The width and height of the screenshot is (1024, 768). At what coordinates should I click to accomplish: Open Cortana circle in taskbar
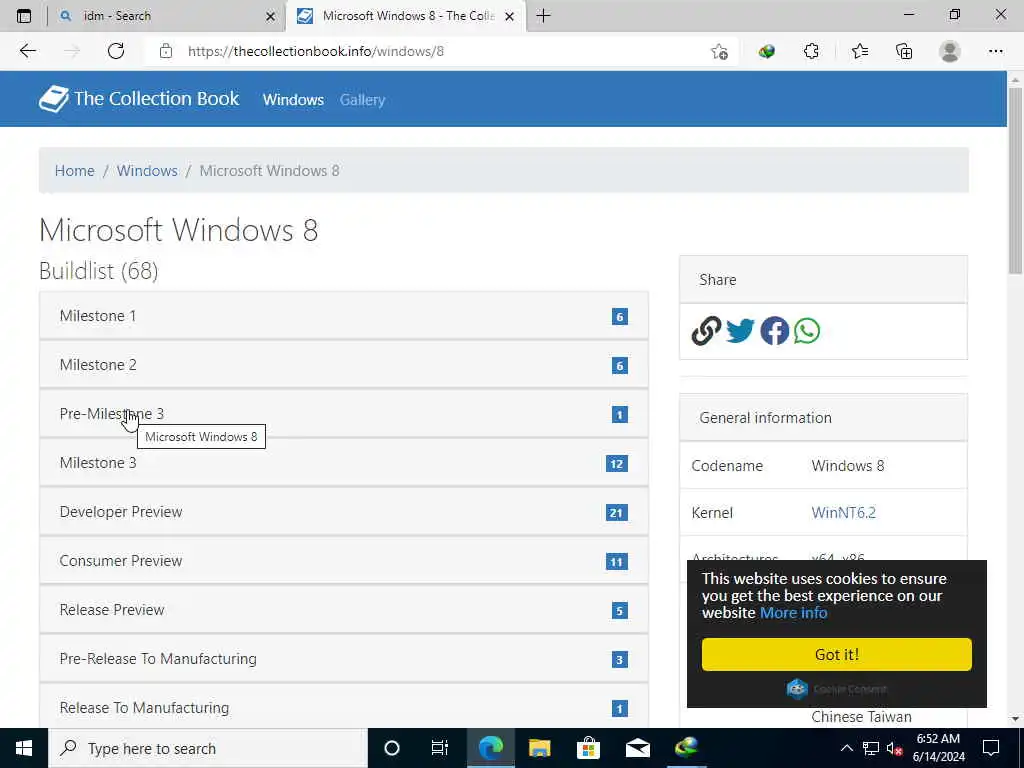(392, 748)
